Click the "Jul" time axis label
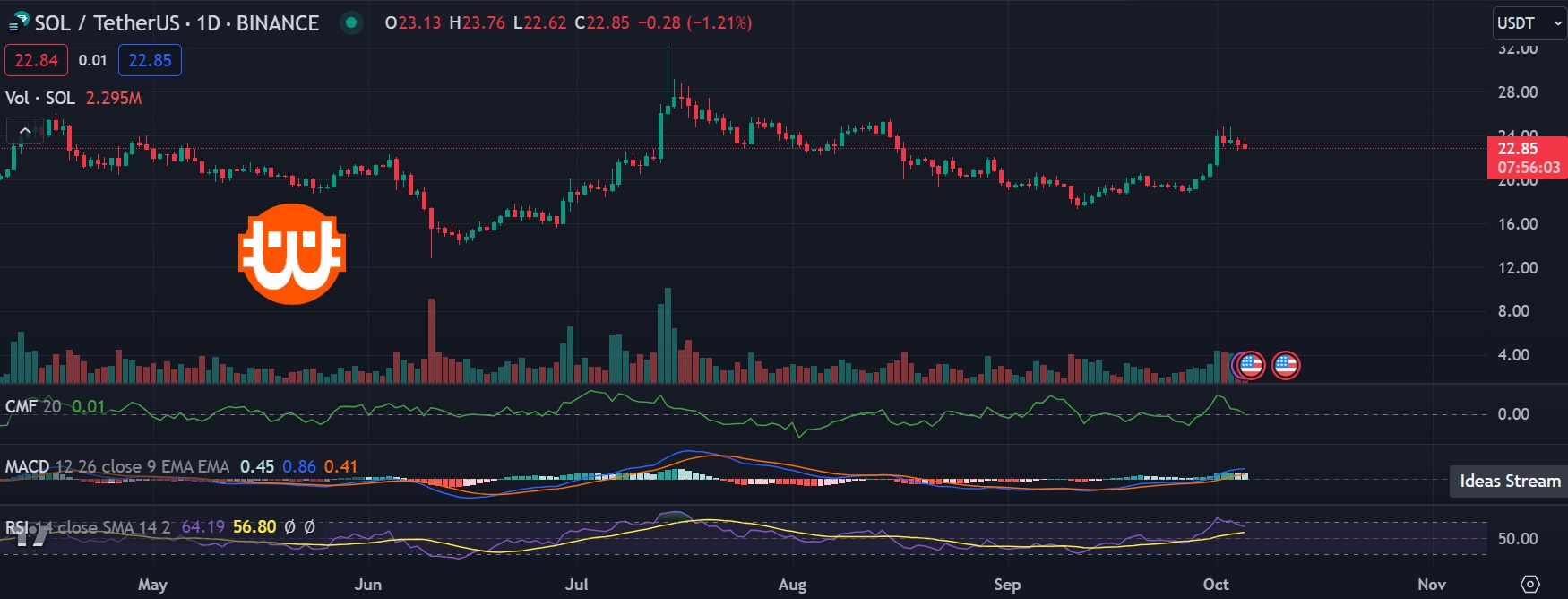The width and height of the screenshot is (1568, 599). 577,585
